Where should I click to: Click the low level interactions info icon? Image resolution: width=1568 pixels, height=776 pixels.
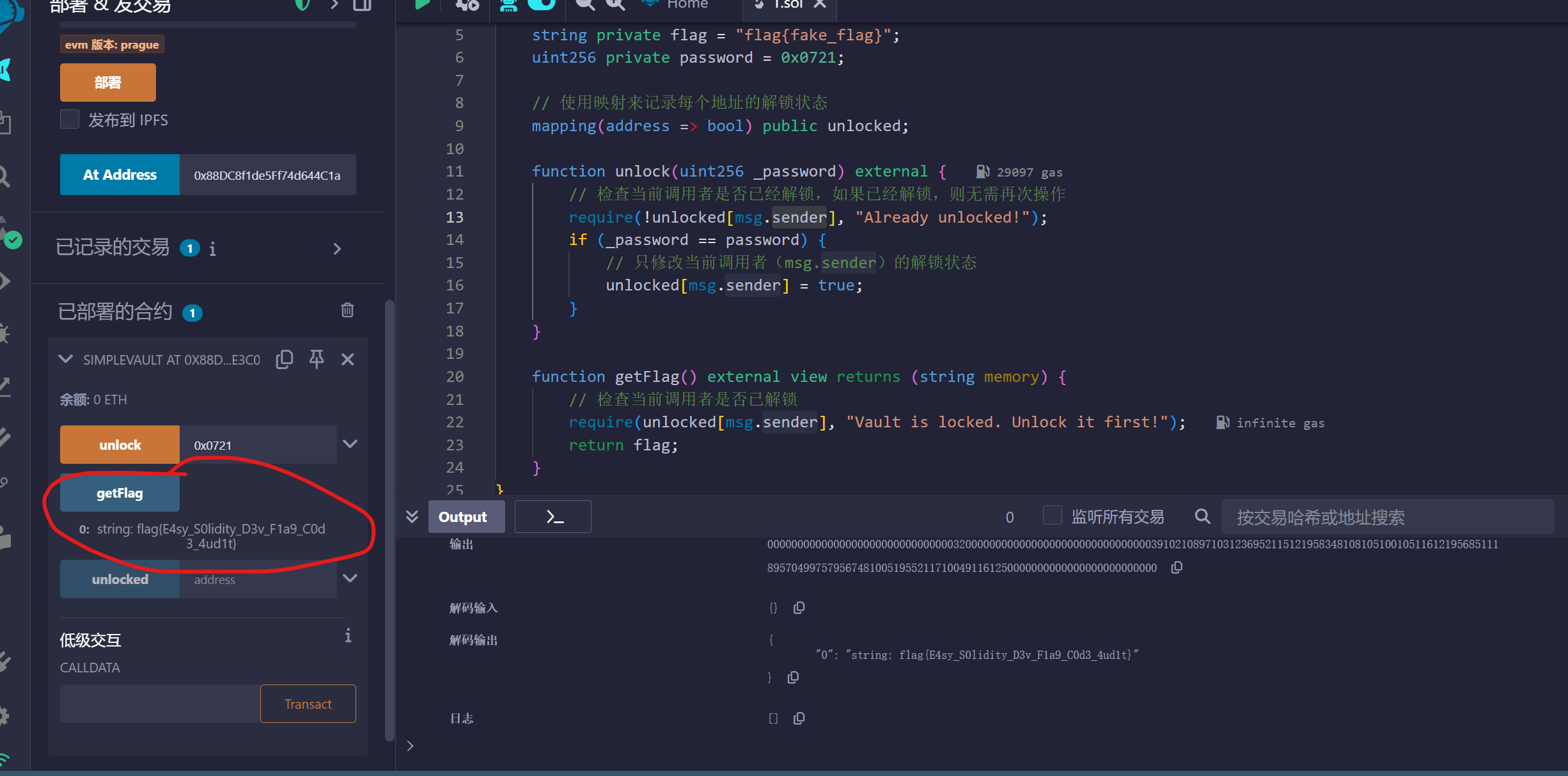(348, 635)
